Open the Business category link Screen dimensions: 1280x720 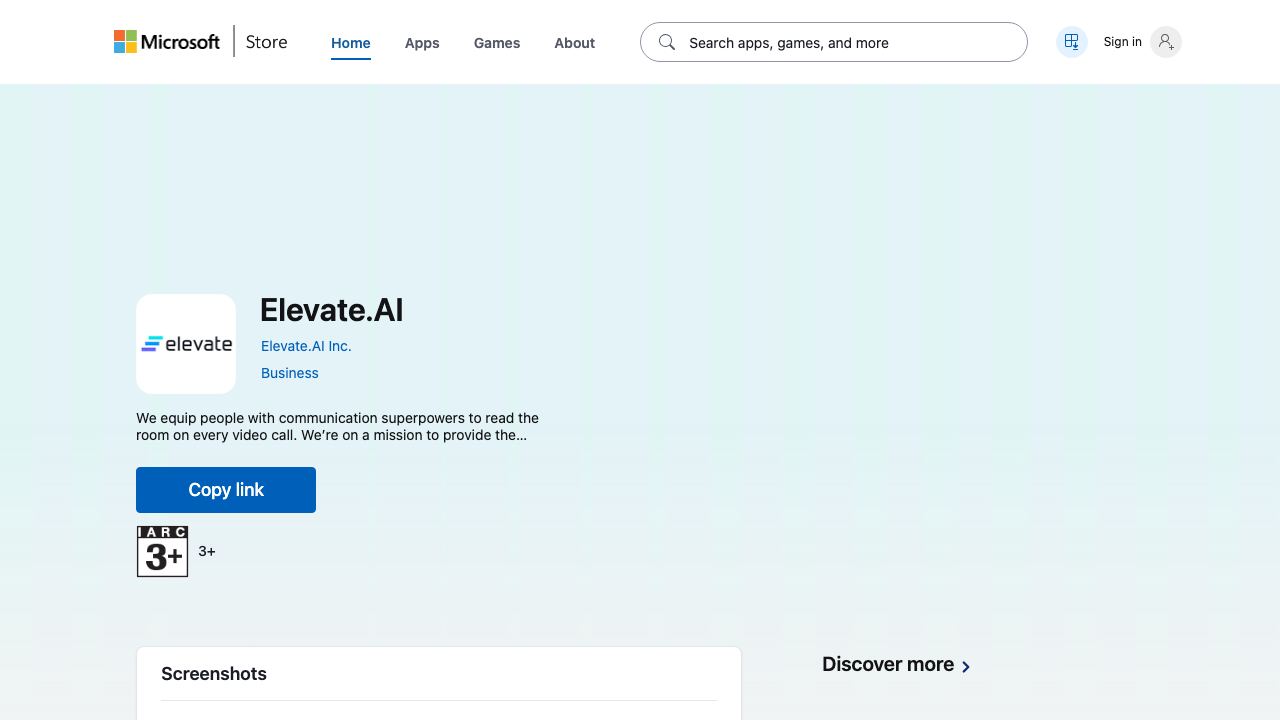click(290, 373)
